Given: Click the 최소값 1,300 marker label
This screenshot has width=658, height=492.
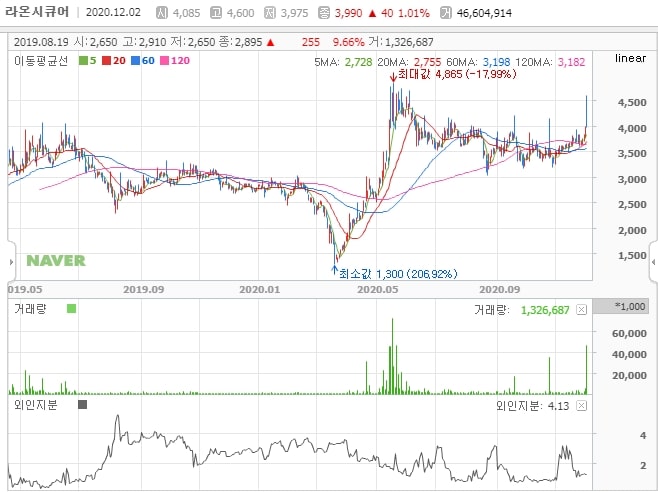Looking at the screenshot, I should coord(398,274).
